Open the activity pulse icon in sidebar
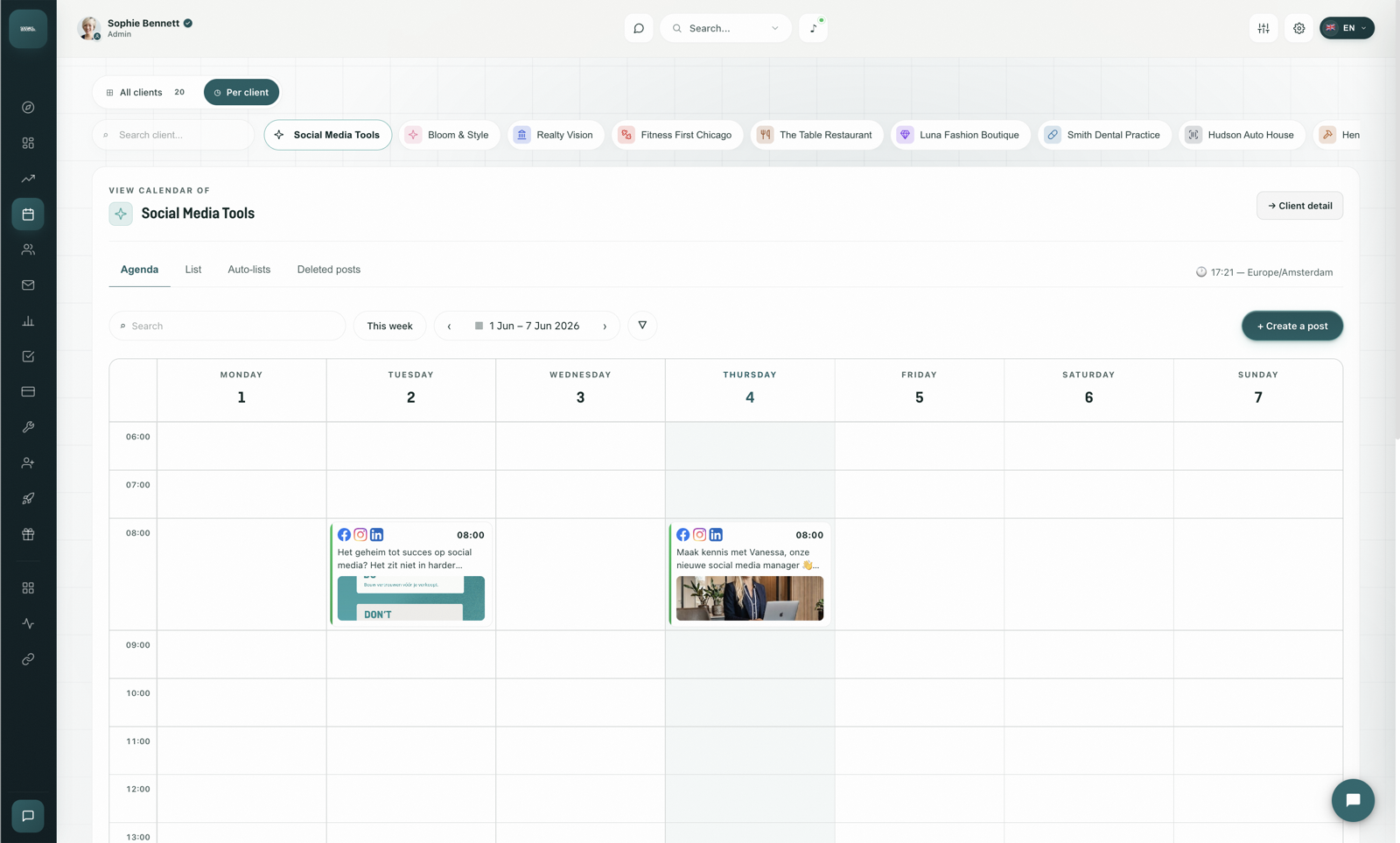The height and width of the screenshot is (843, 1400). click(28, 623)
